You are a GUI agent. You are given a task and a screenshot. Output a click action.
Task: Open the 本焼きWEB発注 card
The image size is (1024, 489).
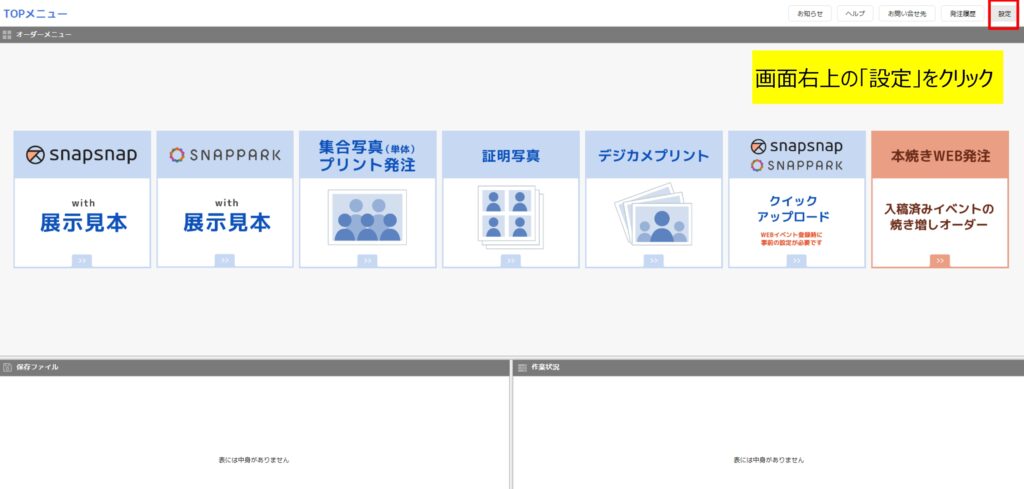(x=940, y=199)
